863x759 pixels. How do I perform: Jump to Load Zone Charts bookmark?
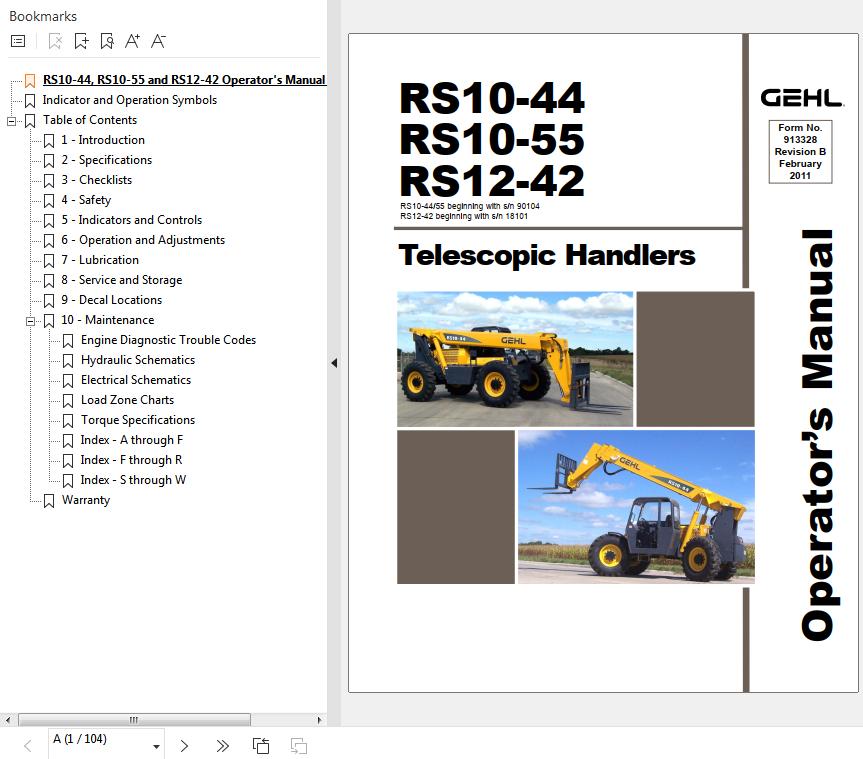coord(127,400)
